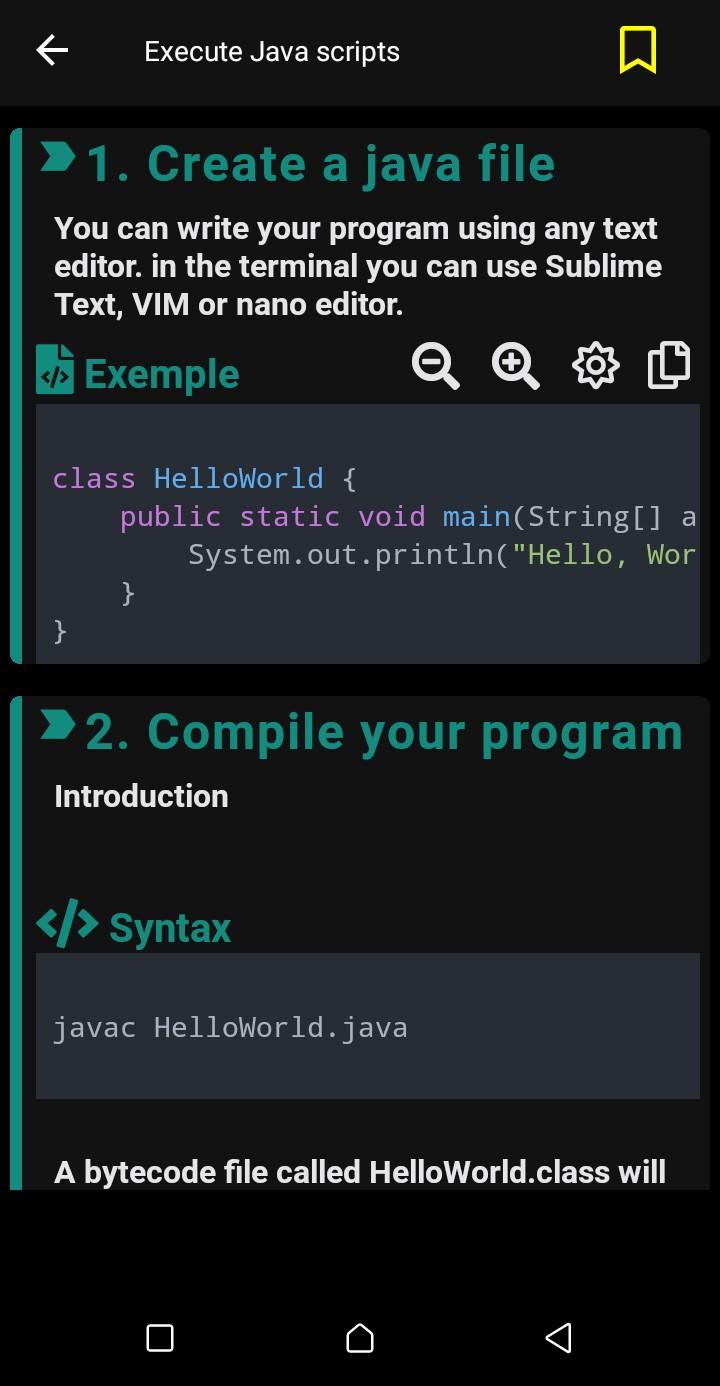The width and height of the screenshot is (720, 1386).
Task: Tap the step 1 arrow marker
Action: coord(57,157)
